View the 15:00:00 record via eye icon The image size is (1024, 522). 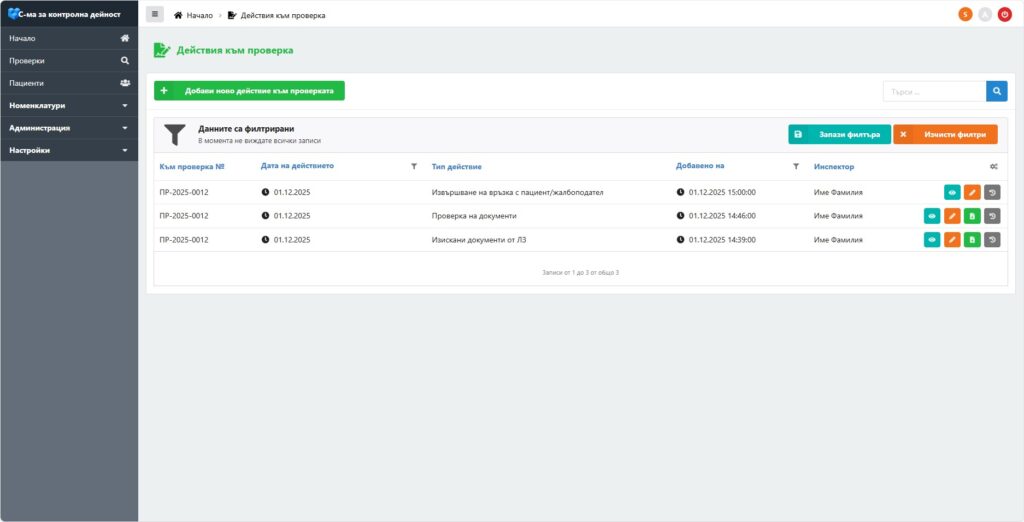[x=952, y=192]
